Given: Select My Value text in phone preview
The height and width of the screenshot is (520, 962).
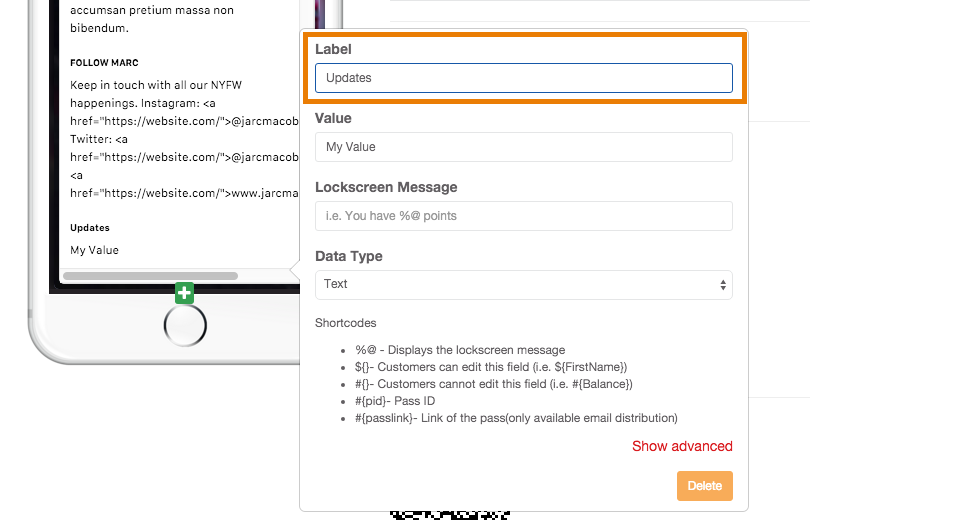Looking at the screenshot, I should (94, 250).
